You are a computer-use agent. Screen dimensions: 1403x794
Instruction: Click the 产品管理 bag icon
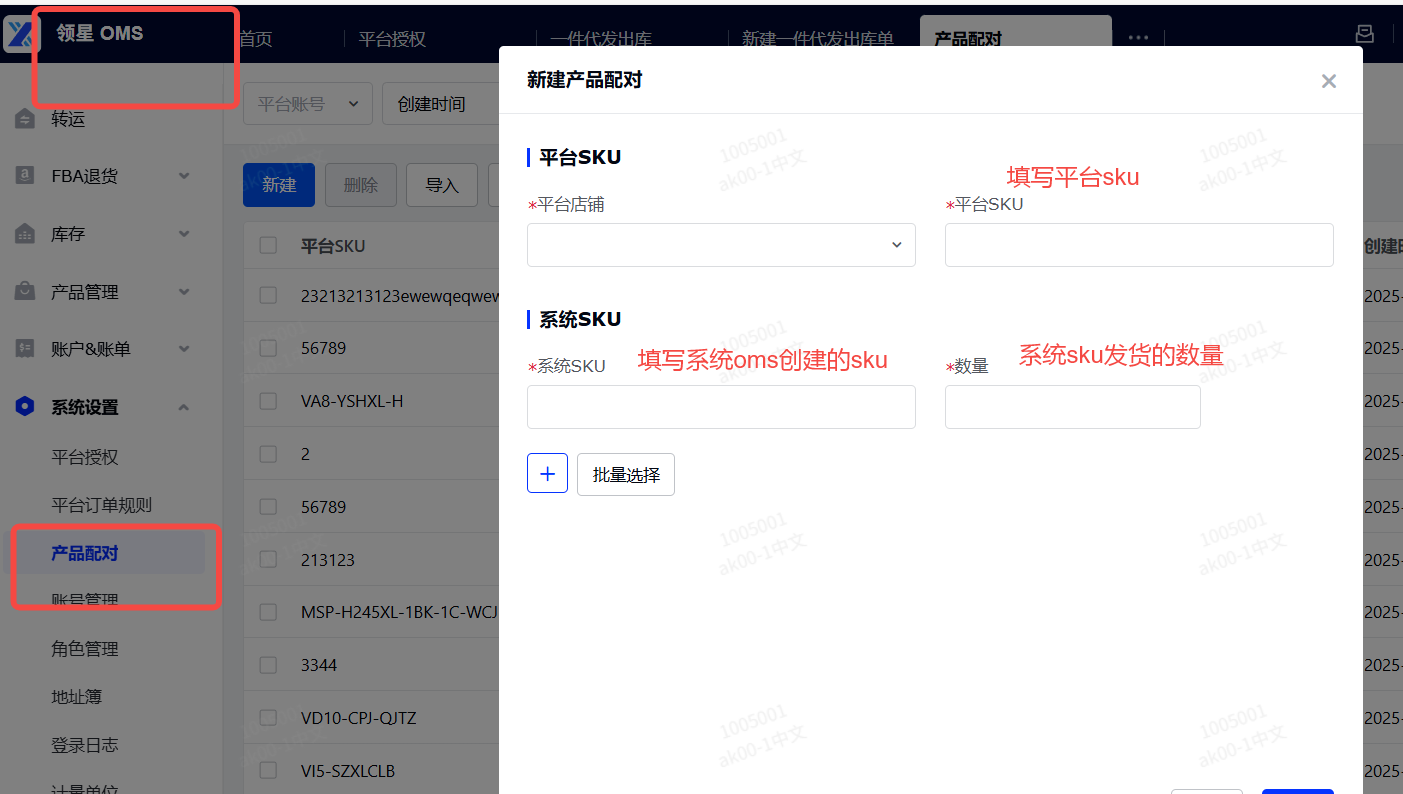pyautogui.click(x=25, y=292)
